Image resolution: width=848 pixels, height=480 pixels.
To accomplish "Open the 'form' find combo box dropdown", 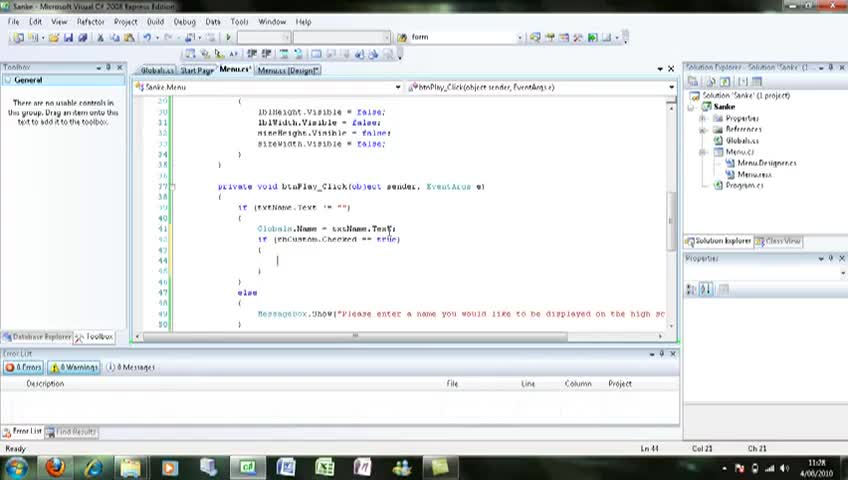I will coord(520,37).
